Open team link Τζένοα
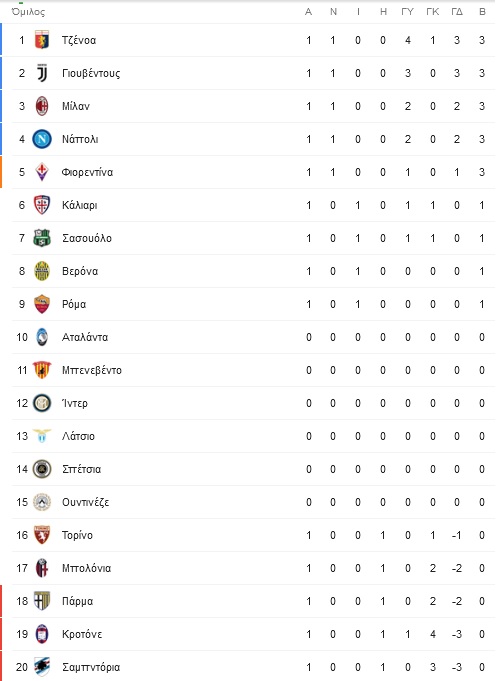The height and width of the screenshot is (681, 498). click(79, 40)
